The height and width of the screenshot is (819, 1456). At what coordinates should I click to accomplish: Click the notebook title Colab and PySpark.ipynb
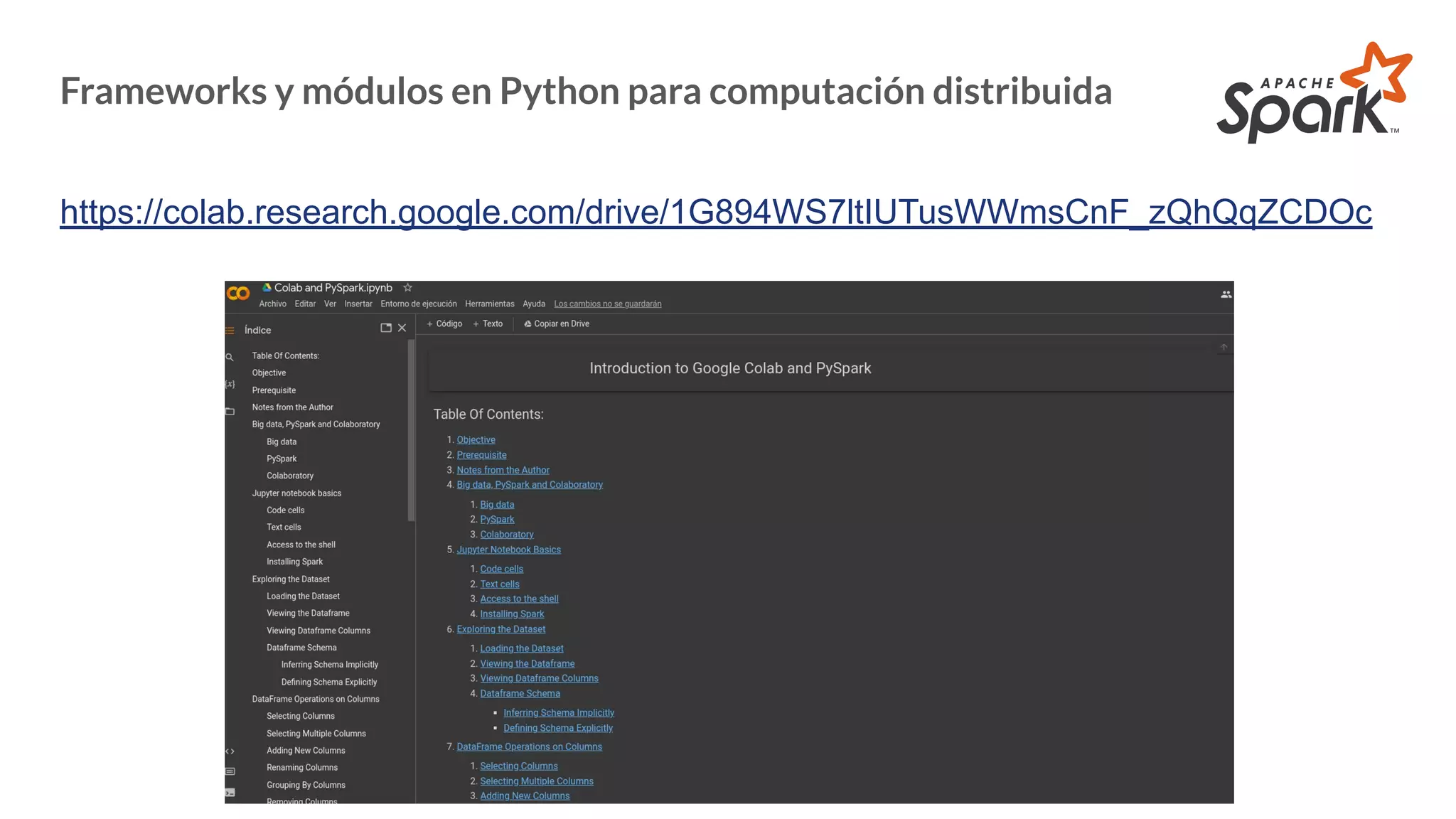(x=333, y=288)
